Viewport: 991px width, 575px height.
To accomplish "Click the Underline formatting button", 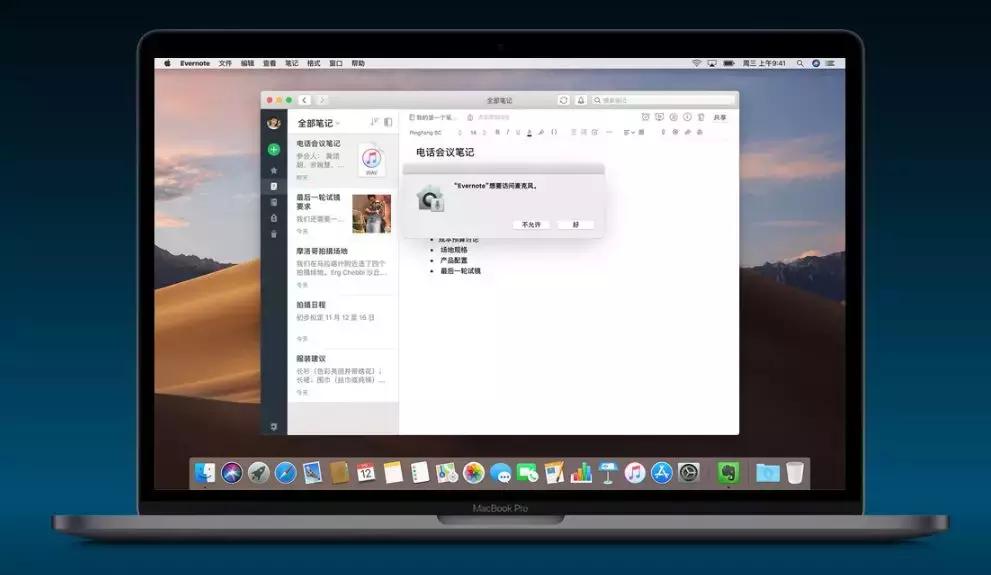I will (x=518, y=132).
